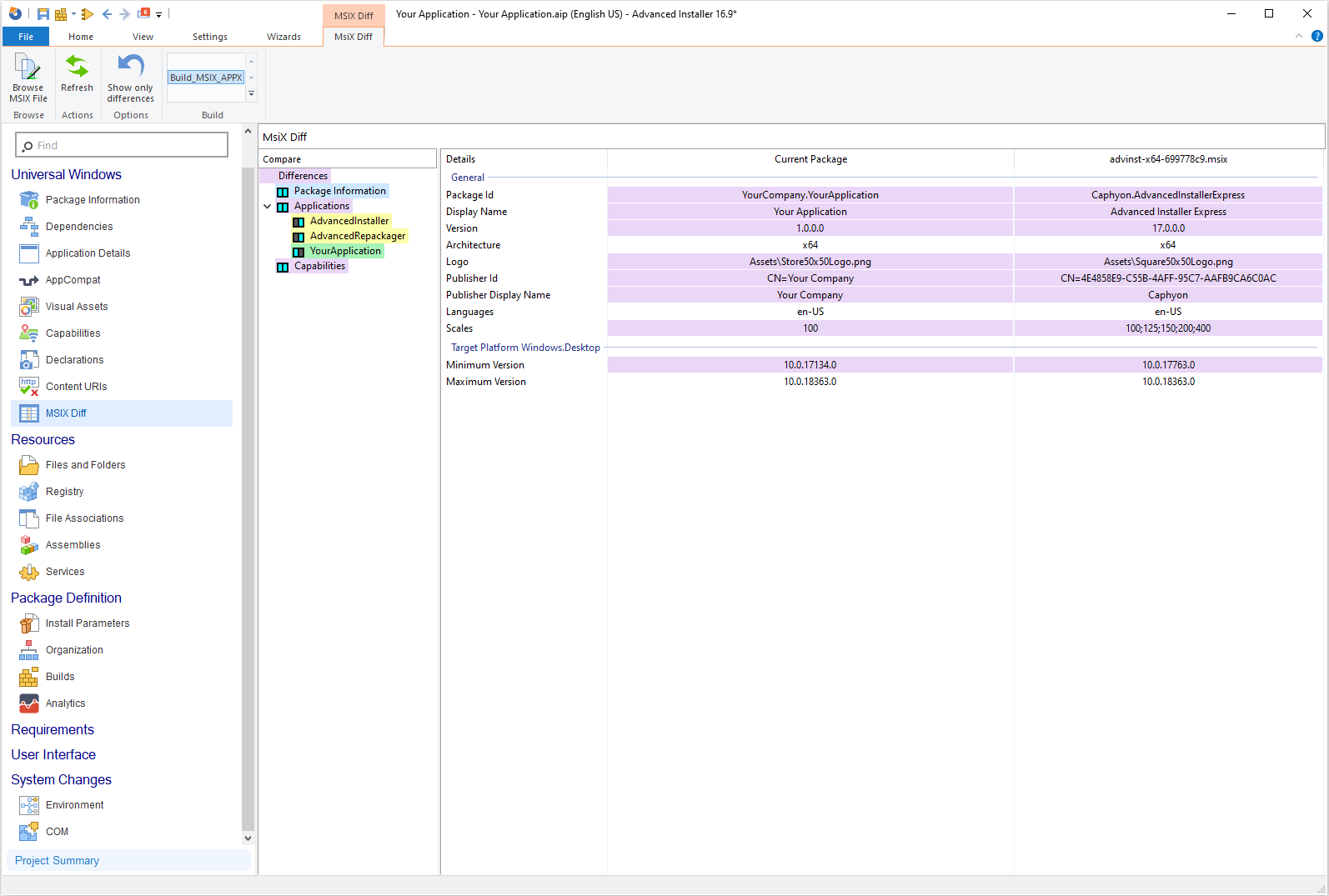Image resolution: width=1329 pixels, height=896 pixels.
Task: Switch to the Home ribbon tab
Action: pyautogui.click(x=81, y=37)
